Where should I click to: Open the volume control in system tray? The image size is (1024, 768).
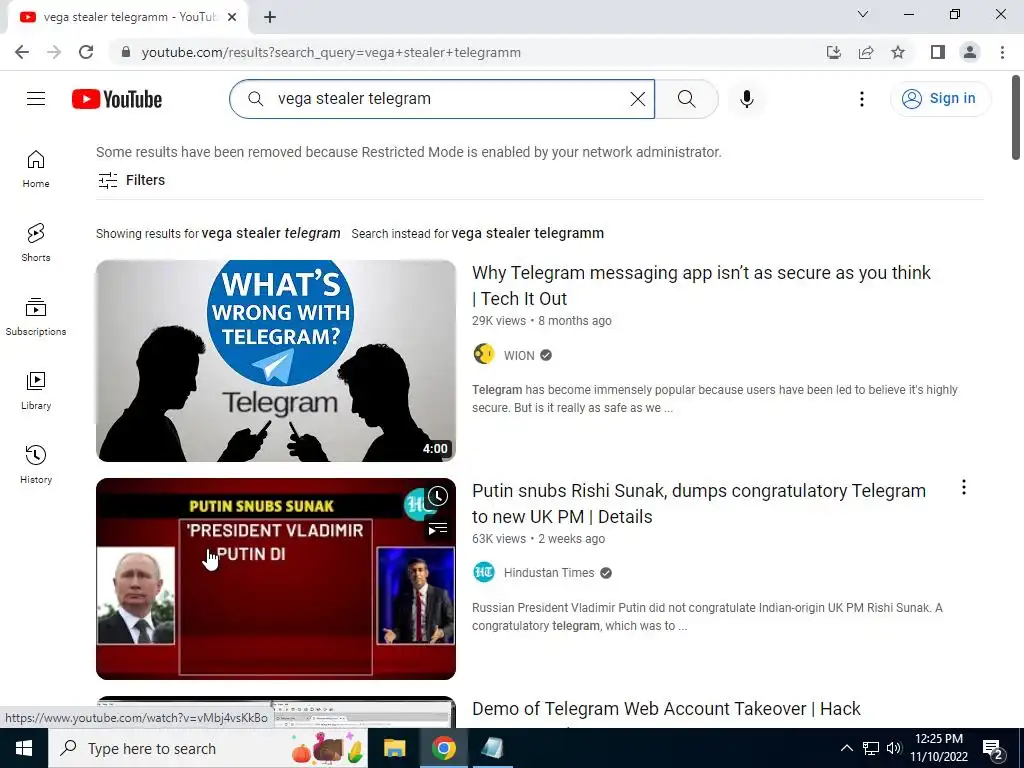tap(893, 748)
